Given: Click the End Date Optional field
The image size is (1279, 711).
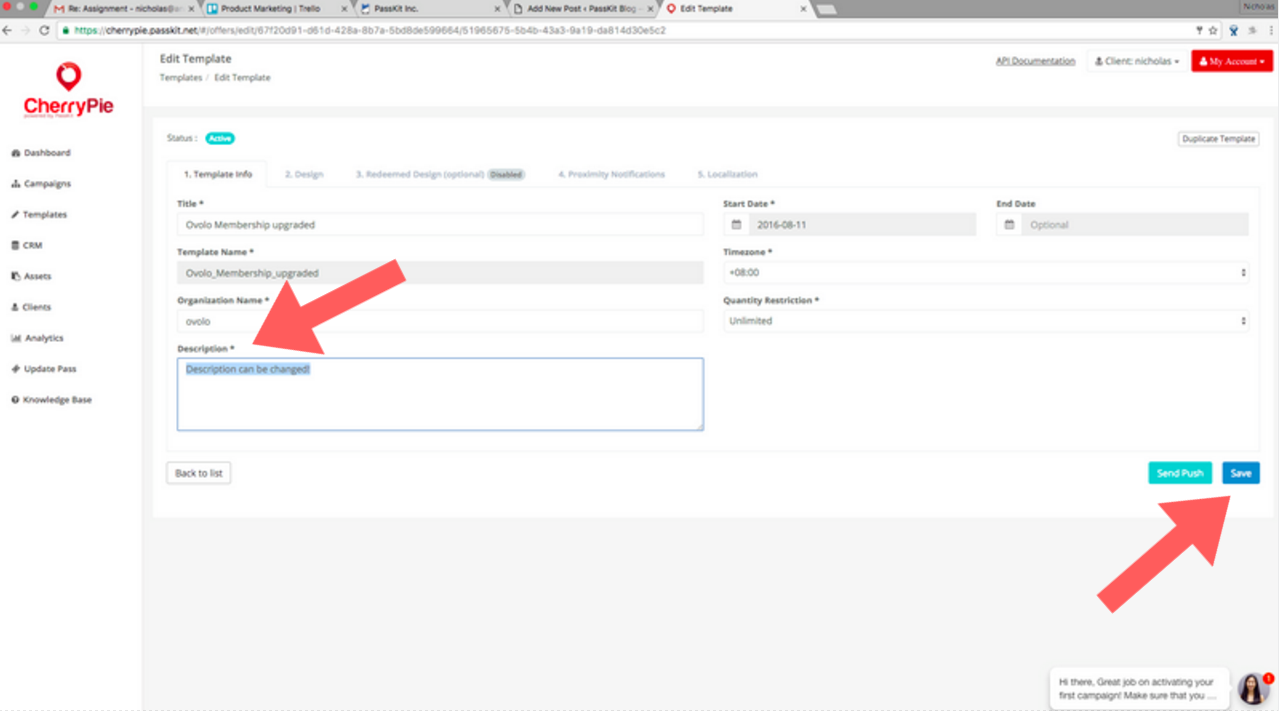Looking at the screenshot, I should [1134, 225].
